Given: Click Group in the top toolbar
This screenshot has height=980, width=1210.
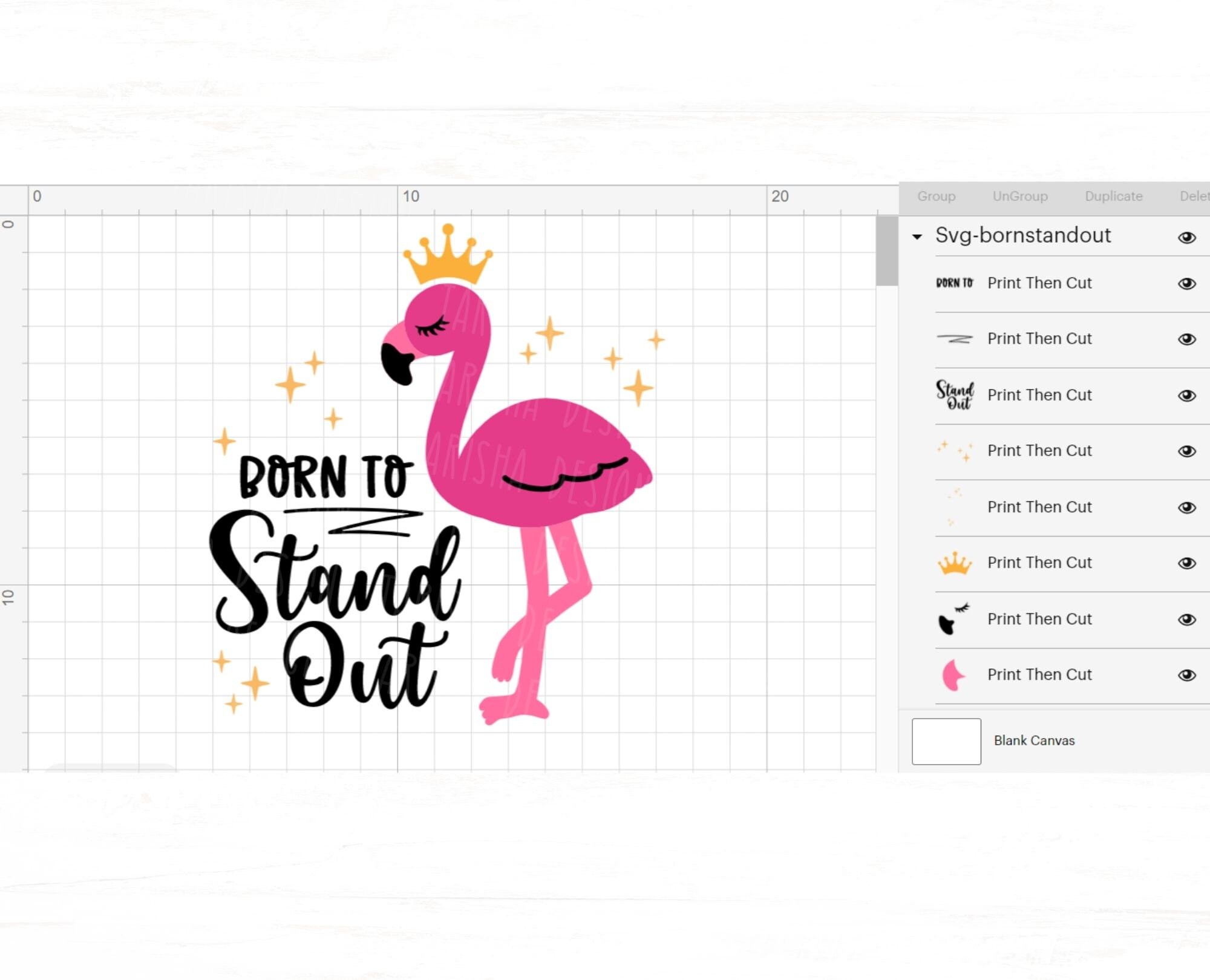Looking at the screenshot, I should (x=937, y=196).
